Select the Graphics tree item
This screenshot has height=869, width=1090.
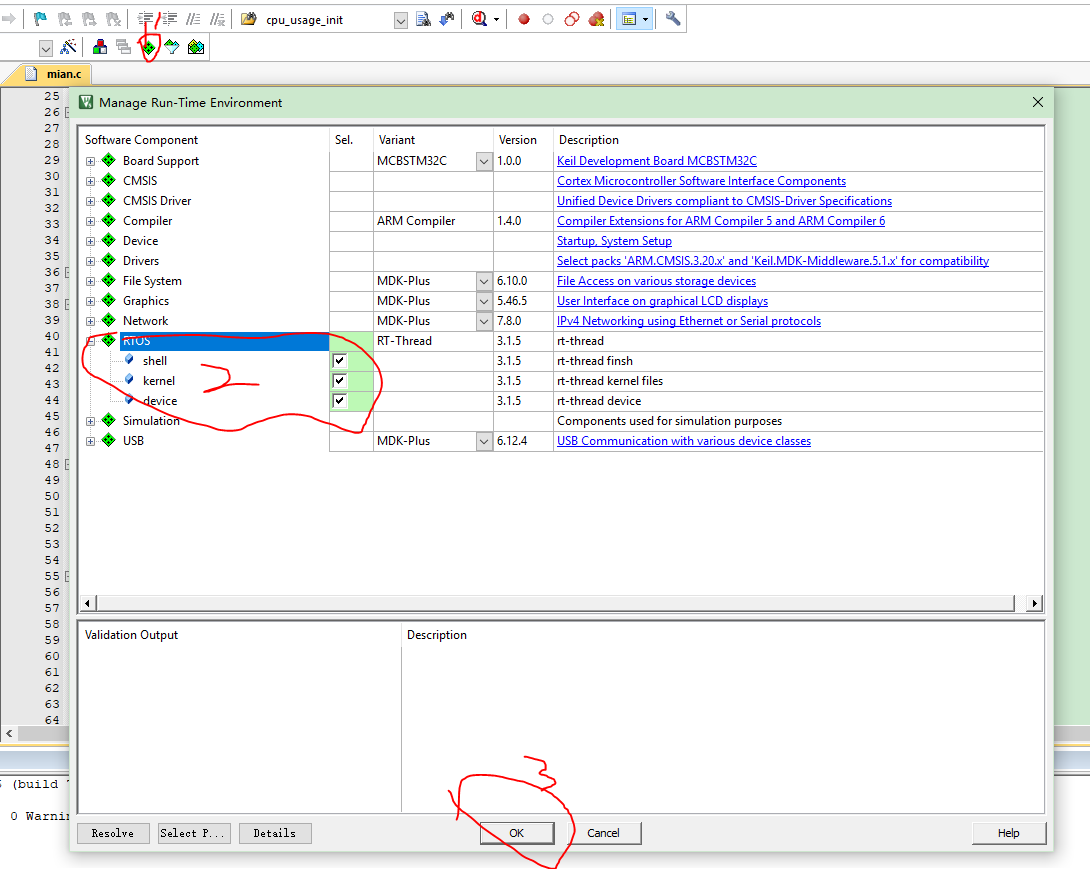pos(146,301)
